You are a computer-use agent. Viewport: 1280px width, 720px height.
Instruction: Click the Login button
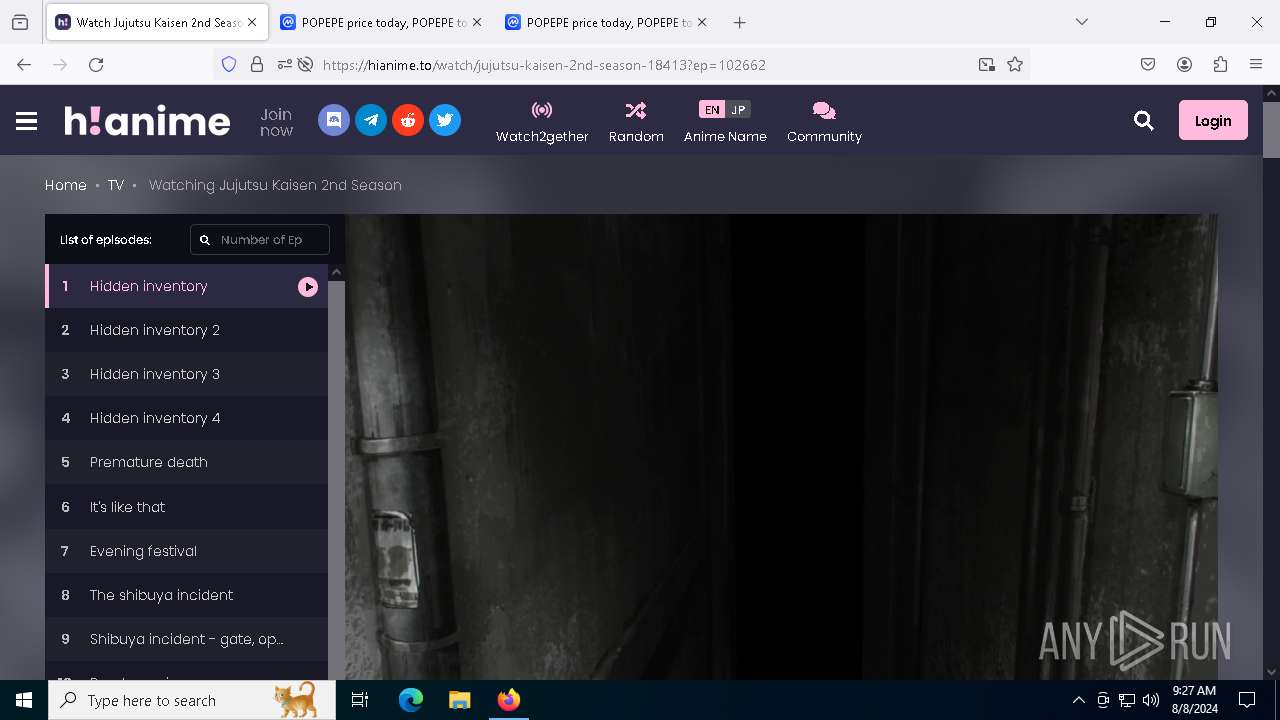1213,120
